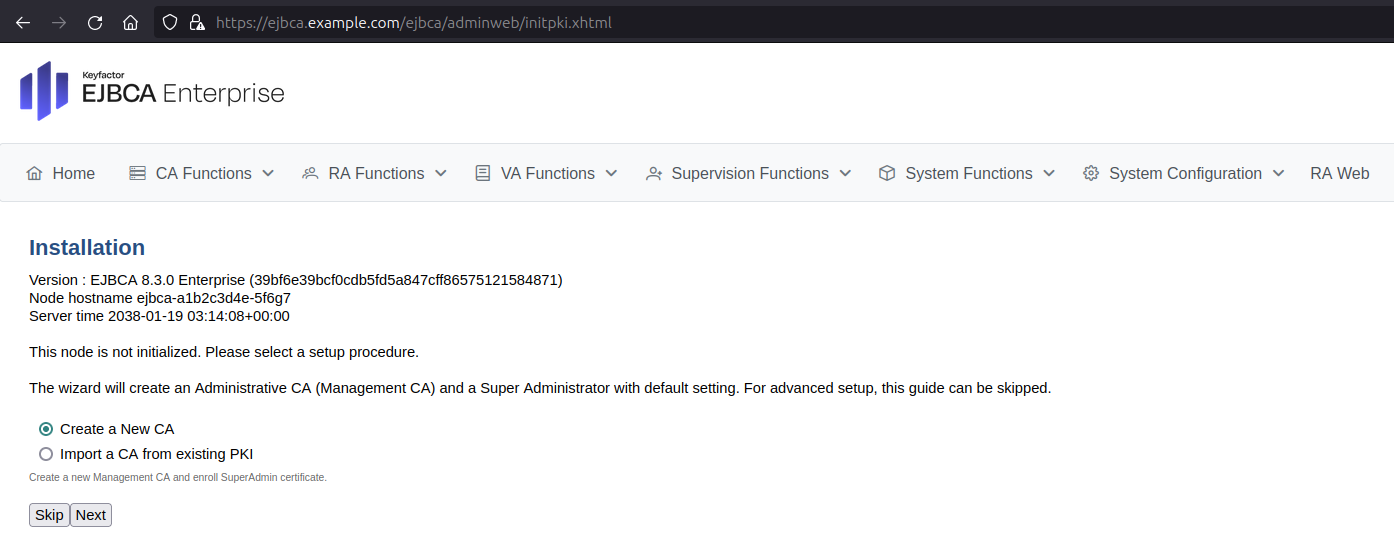Viewport: 1394px width, 550px height.
Task: Go to the browser home page icon
Action: tap(130, 22)
